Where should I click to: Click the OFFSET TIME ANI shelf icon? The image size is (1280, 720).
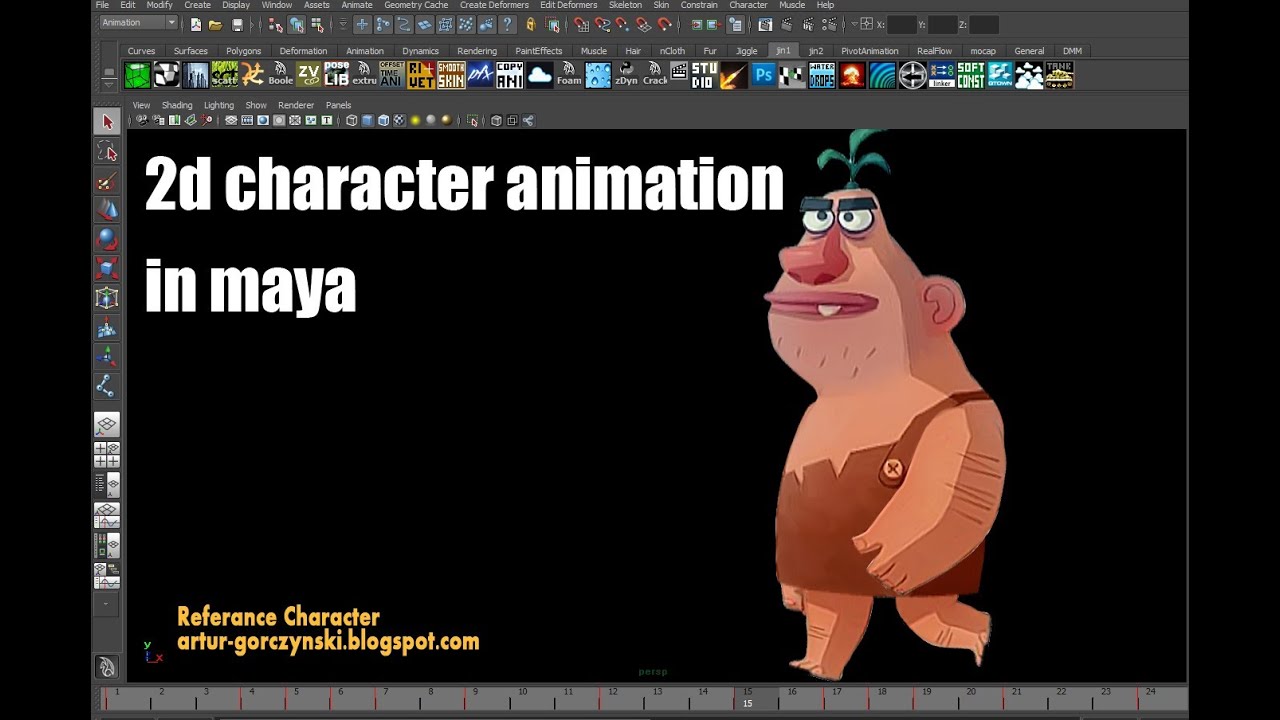click(x=392, y=75)
